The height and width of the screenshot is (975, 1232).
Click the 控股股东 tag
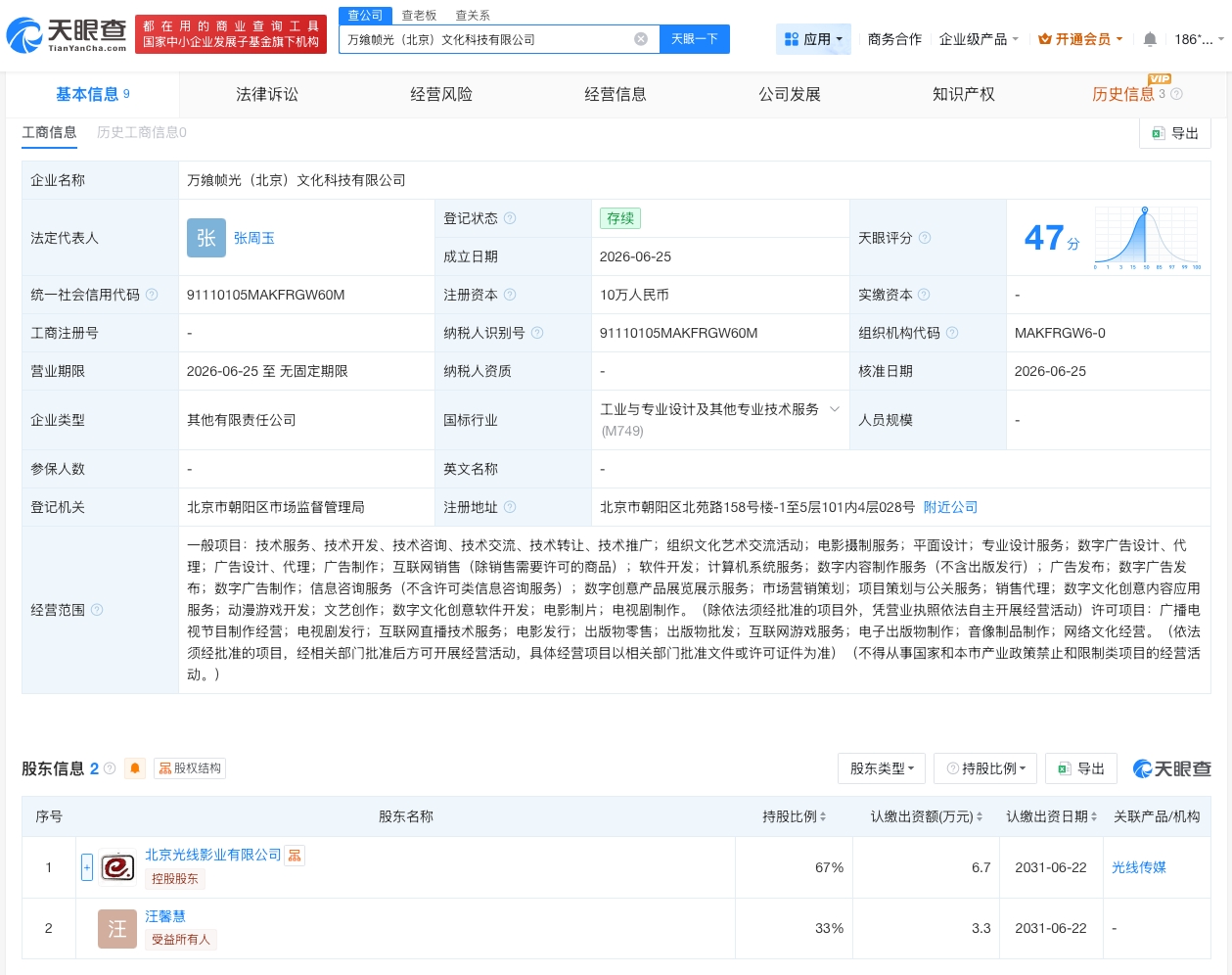pyautogui.click(x=175, y=879)
